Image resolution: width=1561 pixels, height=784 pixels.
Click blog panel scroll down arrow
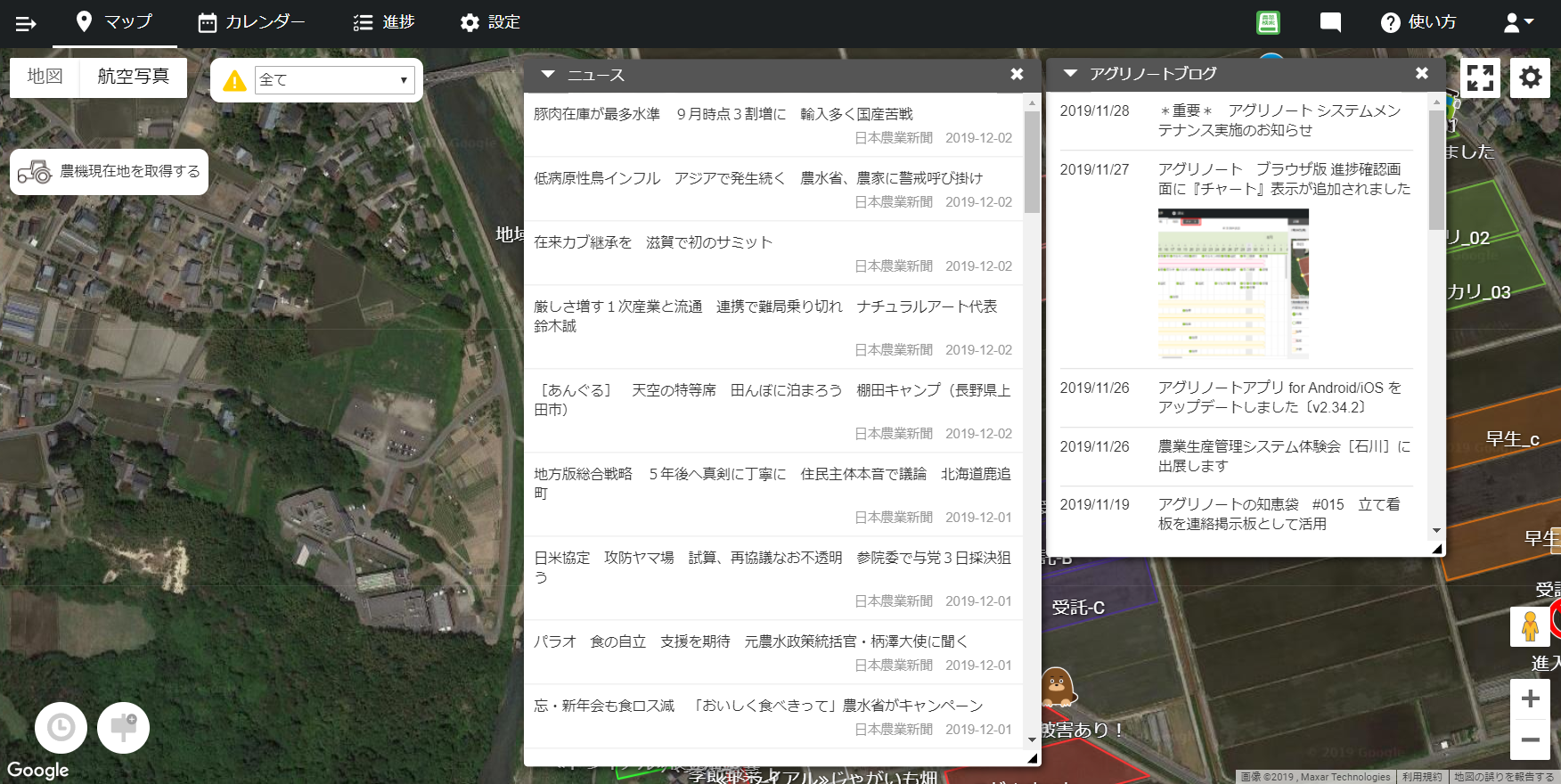(1436, 530)
